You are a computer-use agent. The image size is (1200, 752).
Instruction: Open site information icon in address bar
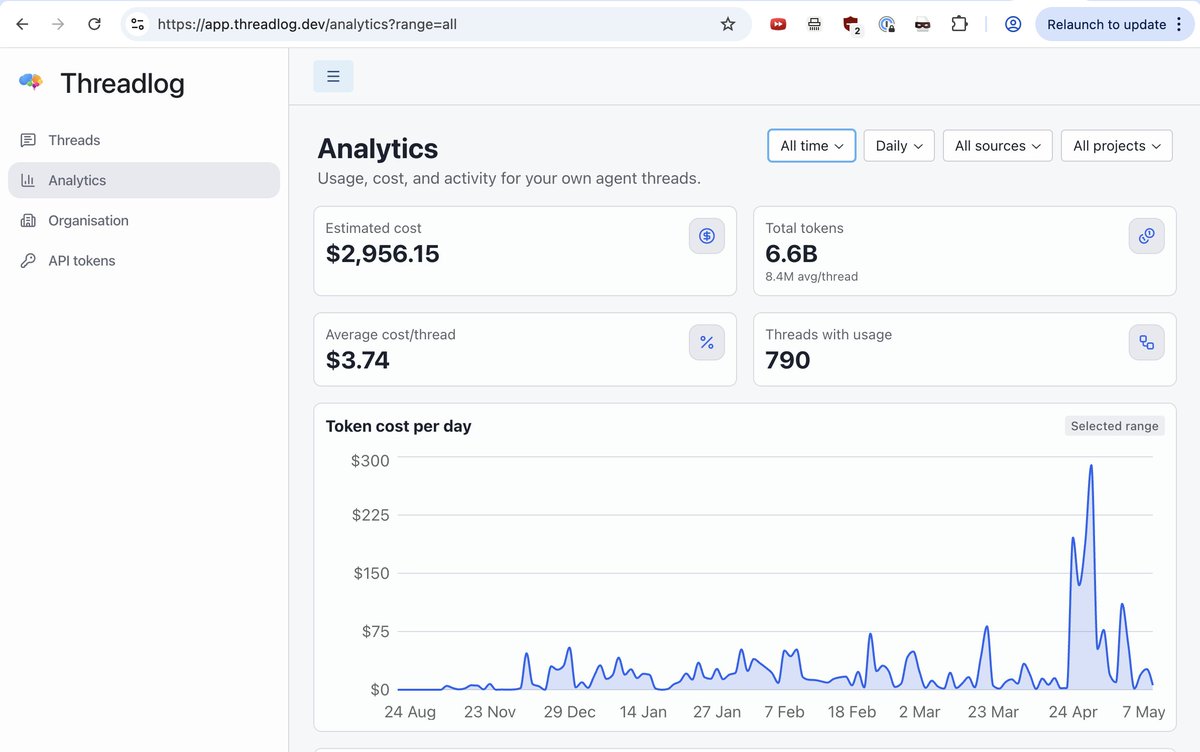138,24
